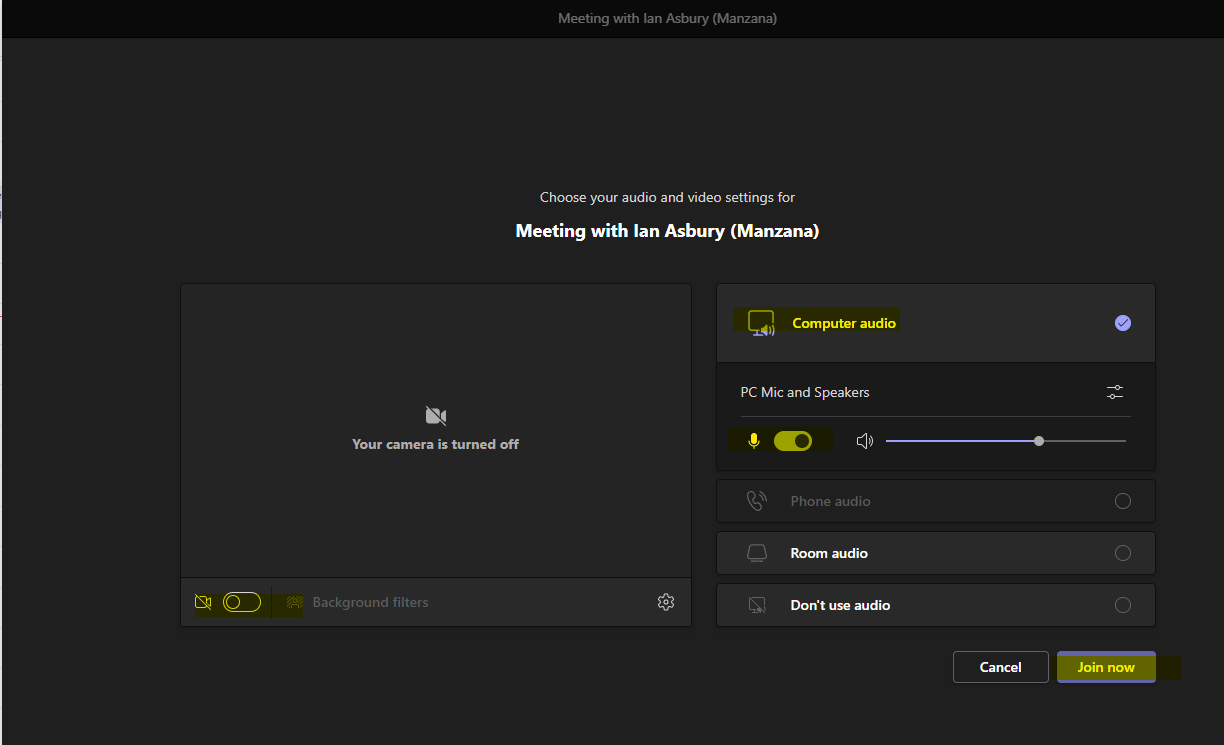Click Join now button

pos(1106,667)
